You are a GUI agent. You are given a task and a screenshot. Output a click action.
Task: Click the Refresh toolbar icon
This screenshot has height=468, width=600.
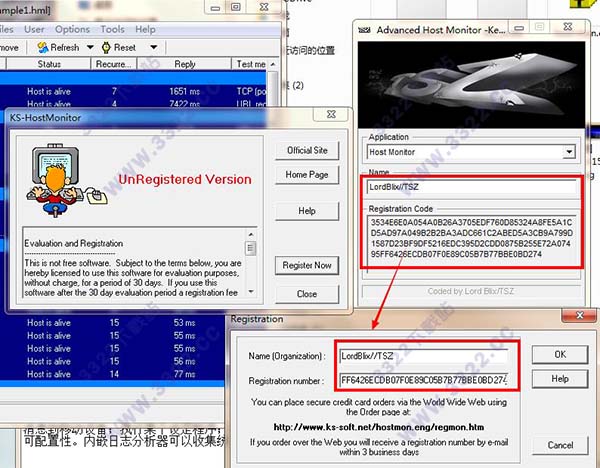pos(42,47)
